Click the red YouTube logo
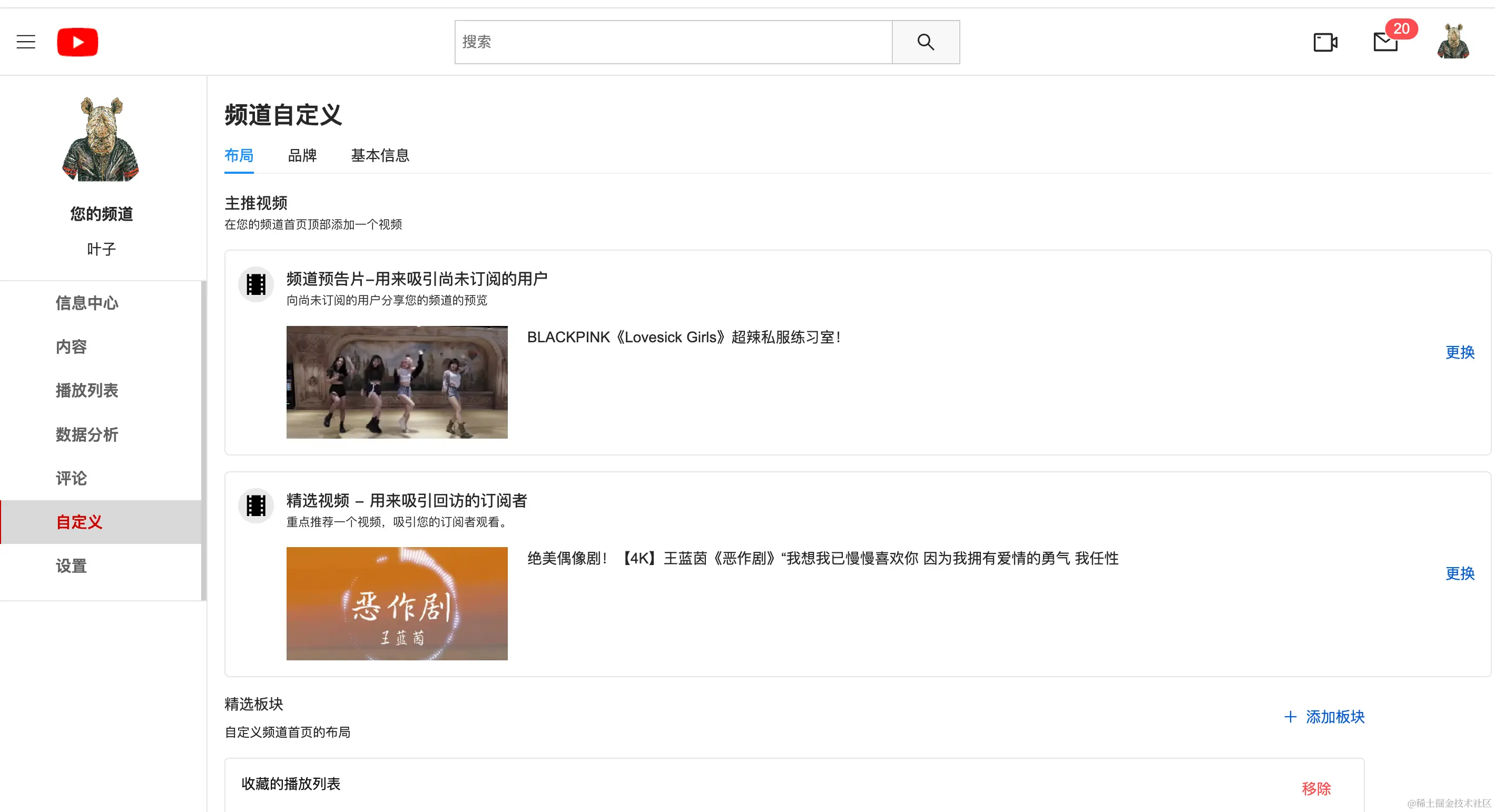This screenshot has height=812, width=1495. click(77, 42)
